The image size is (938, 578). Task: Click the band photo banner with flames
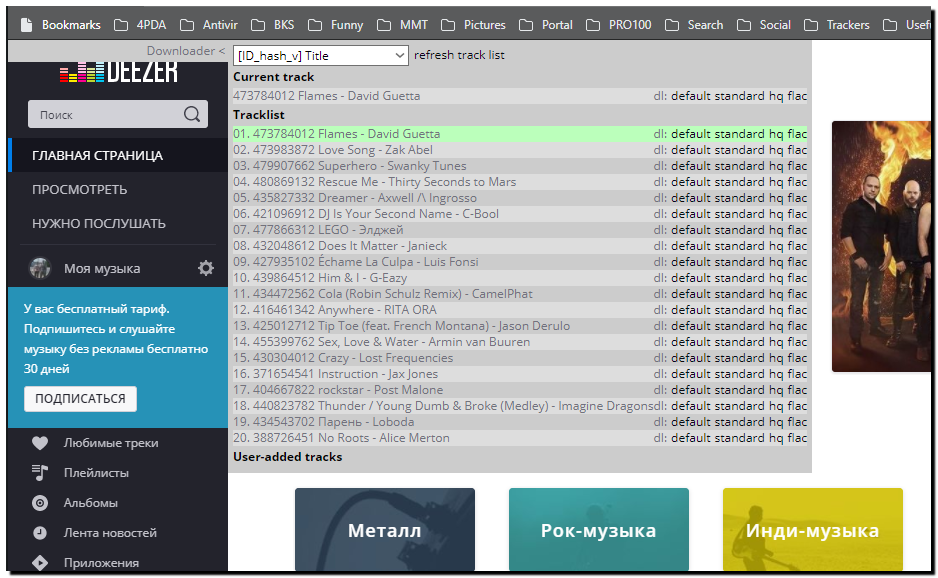coord(881,247)
